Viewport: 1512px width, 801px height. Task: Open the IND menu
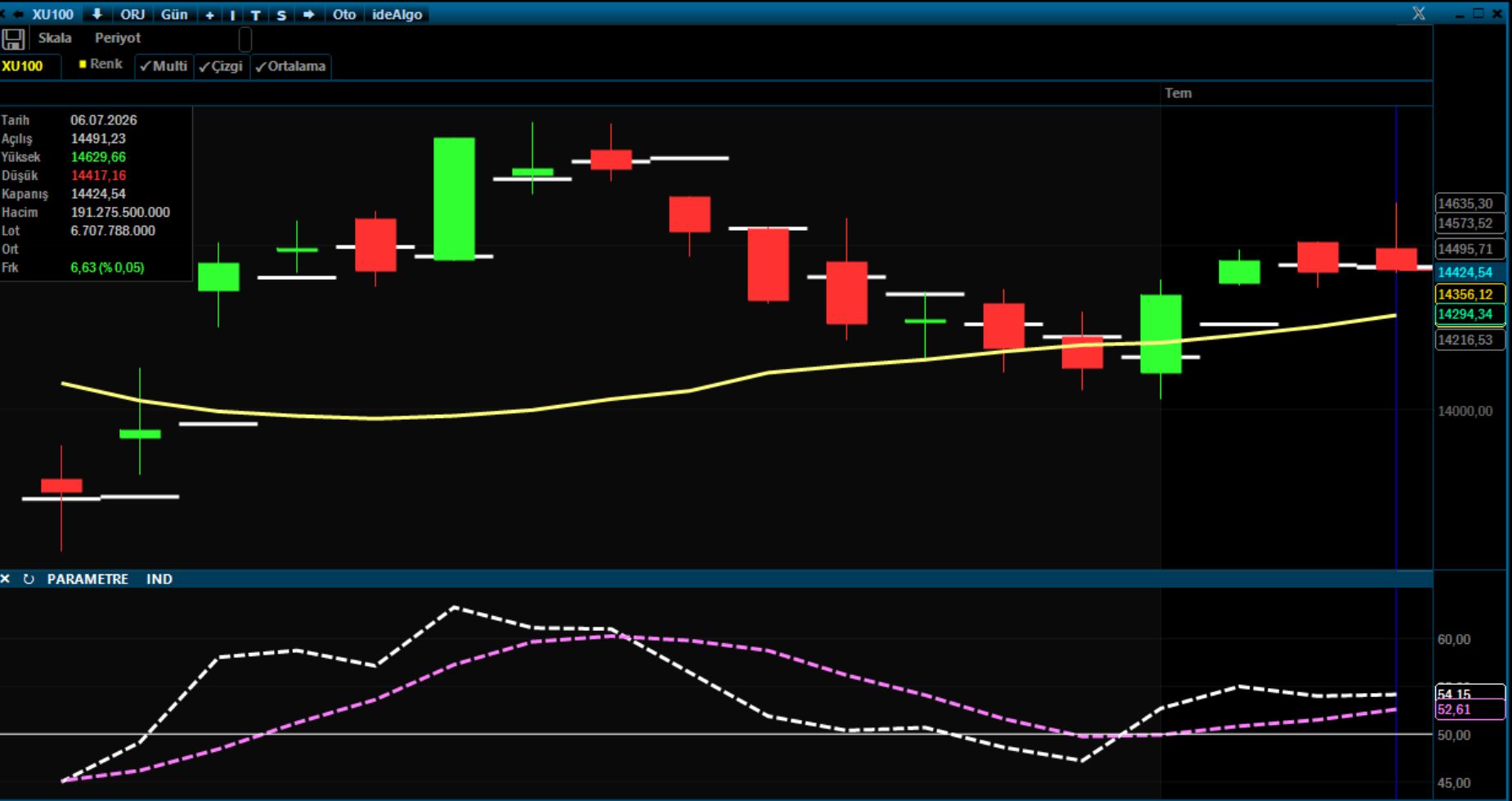[x=159, y=578]
